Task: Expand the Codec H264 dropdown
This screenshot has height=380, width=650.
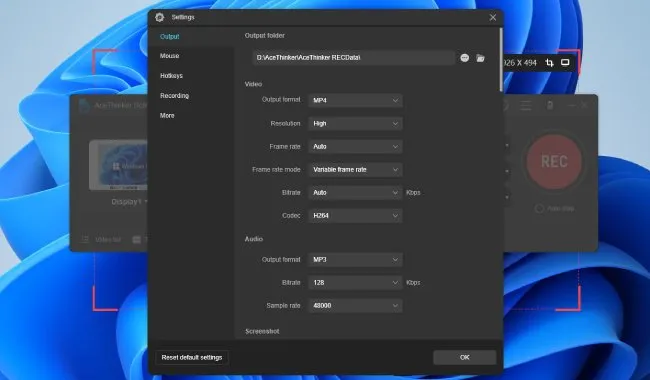Action: click(x=355, y=215)
